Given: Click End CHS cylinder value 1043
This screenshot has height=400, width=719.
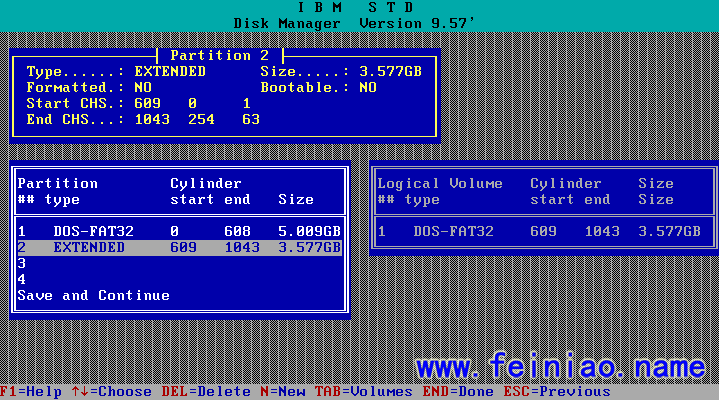Looking at the screenshot, I should [152, 120].
